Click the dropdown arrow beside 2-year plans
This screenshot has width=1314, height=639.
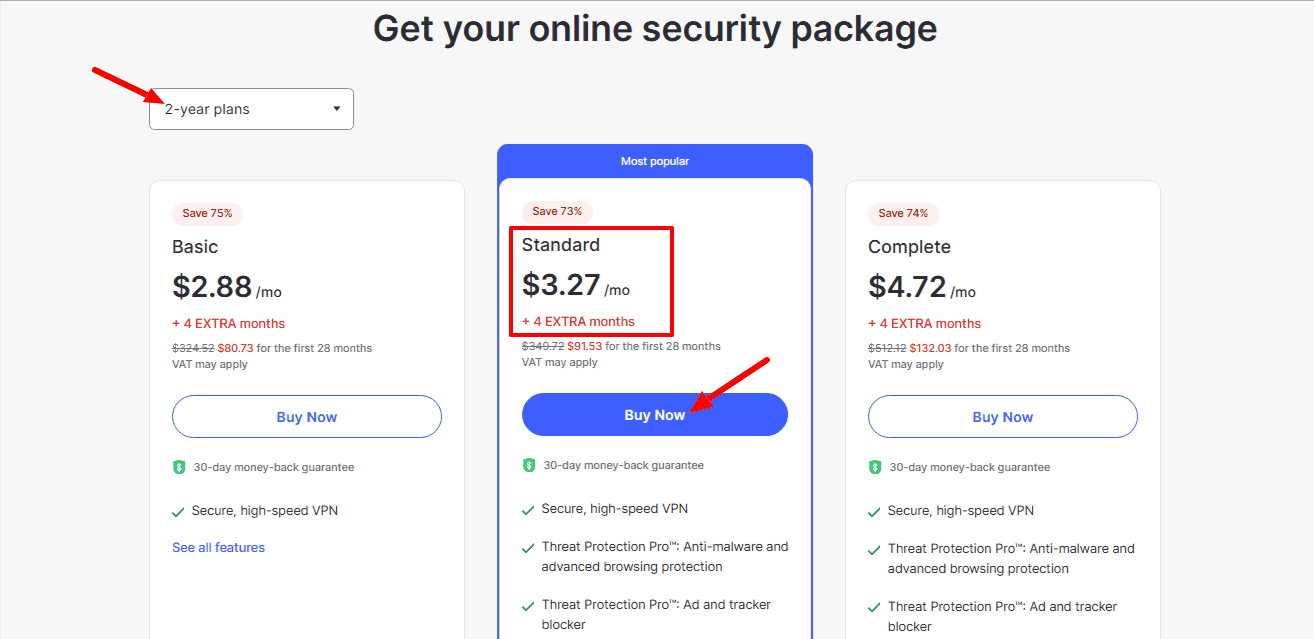[337, 108]
